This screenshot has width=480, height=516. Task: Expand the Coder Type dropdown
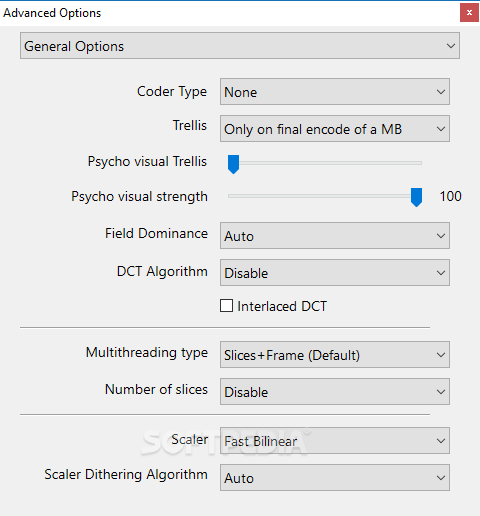point(335,92)
